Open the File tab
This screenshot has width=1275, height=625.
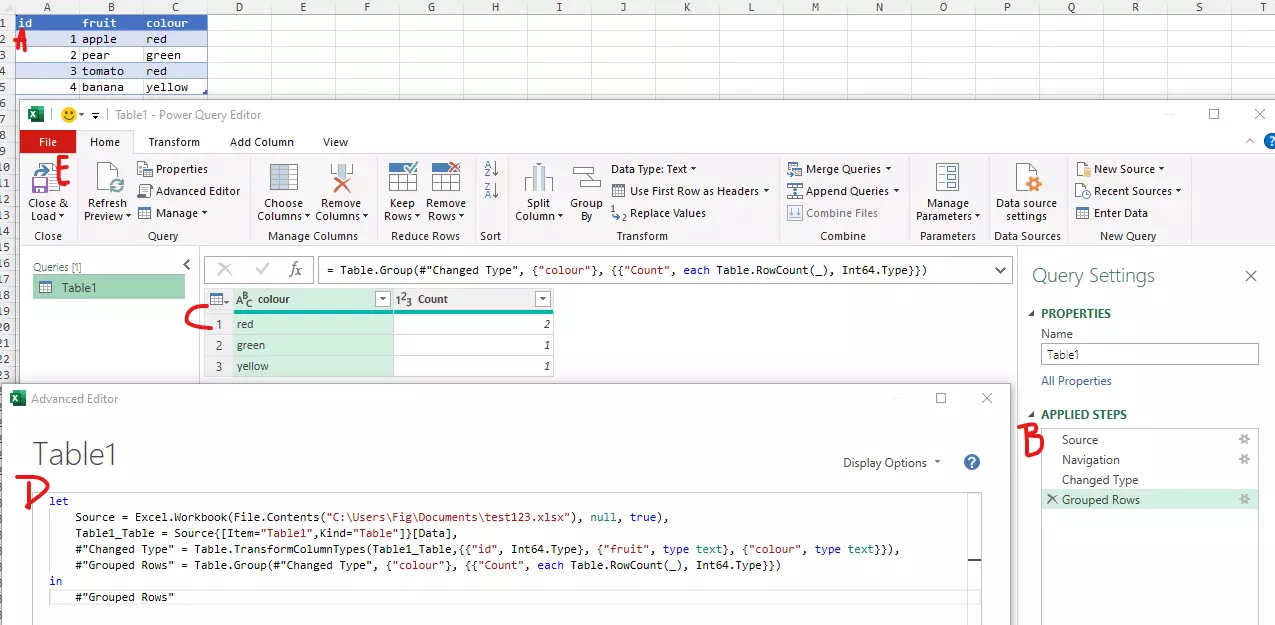tap(48, 142)
